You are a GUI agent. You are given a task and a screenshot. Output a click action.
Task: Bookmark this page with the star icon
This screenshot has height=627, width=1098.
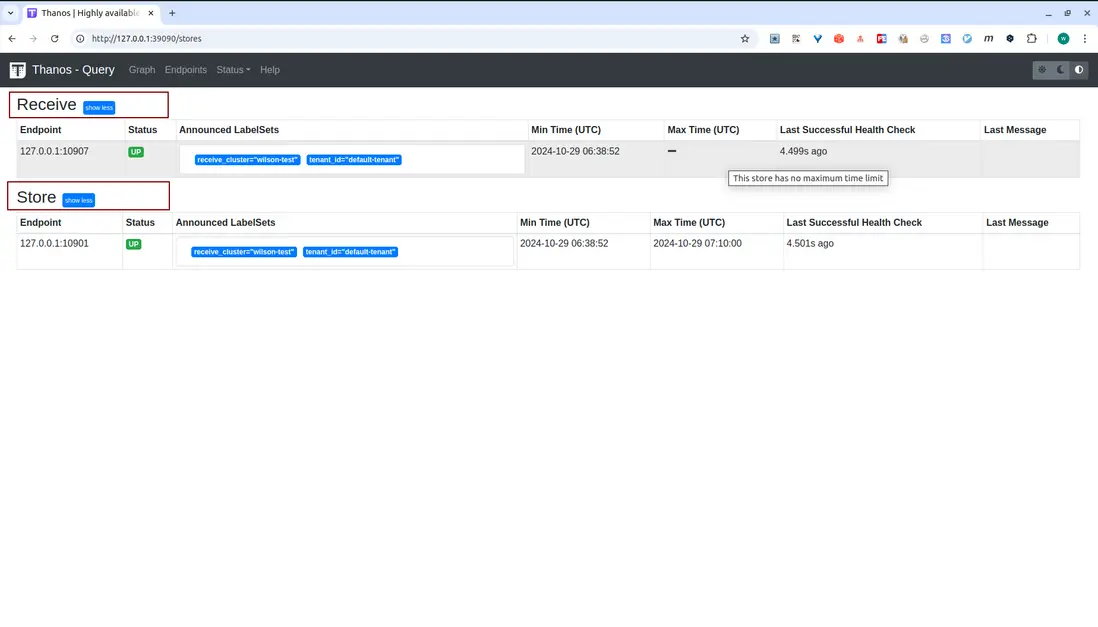(x=745, y=39)
